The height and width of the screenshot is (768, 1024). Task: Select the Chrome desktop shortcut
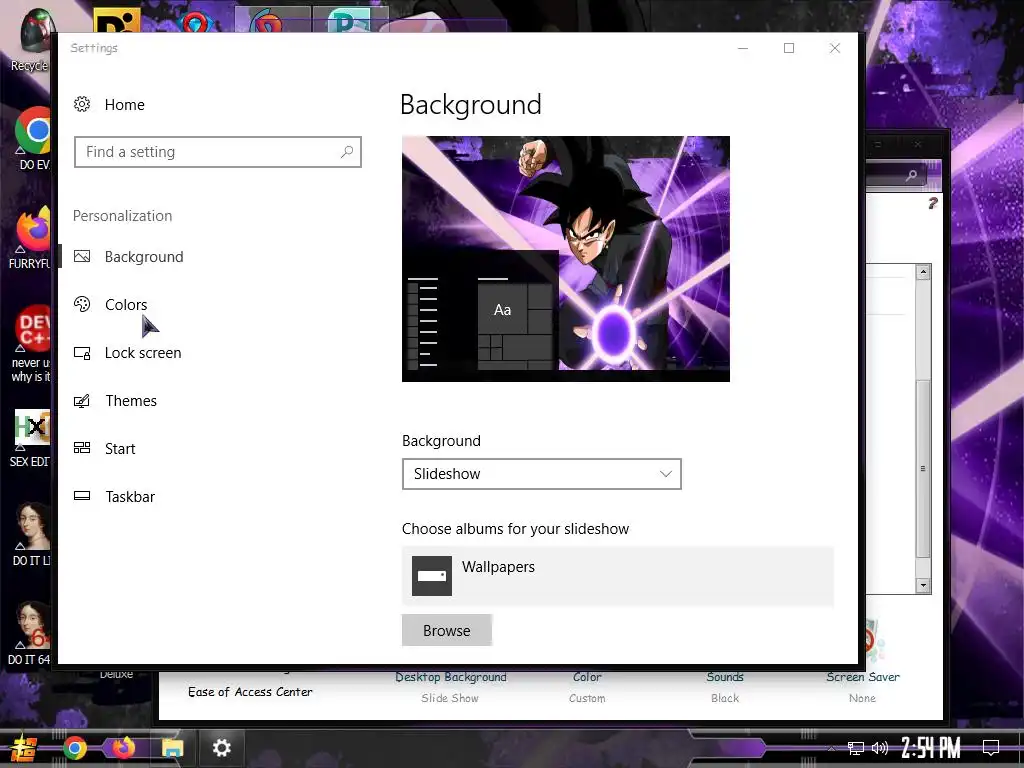click(31, 138)
